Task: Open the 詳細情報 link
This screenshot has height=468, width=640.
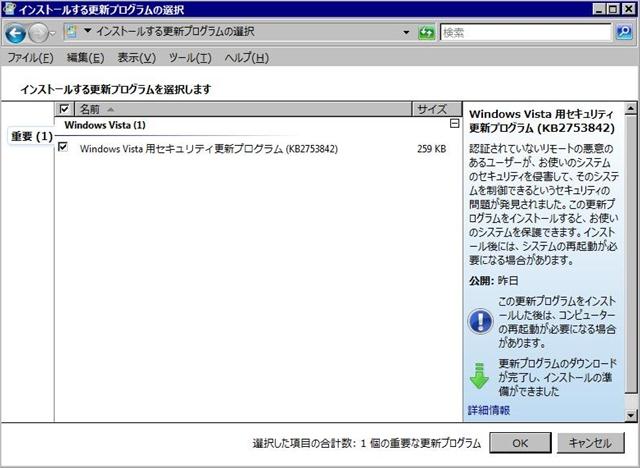Action: tap(489, 410)
